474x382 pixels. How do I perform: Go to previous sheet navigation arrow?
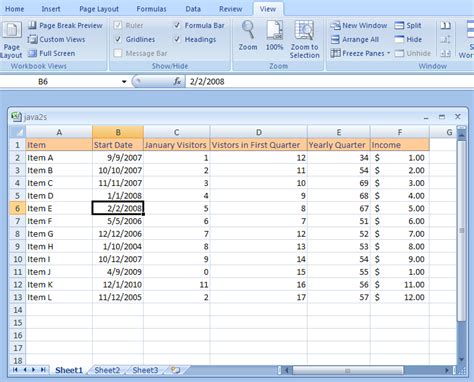tap(24, 370)
